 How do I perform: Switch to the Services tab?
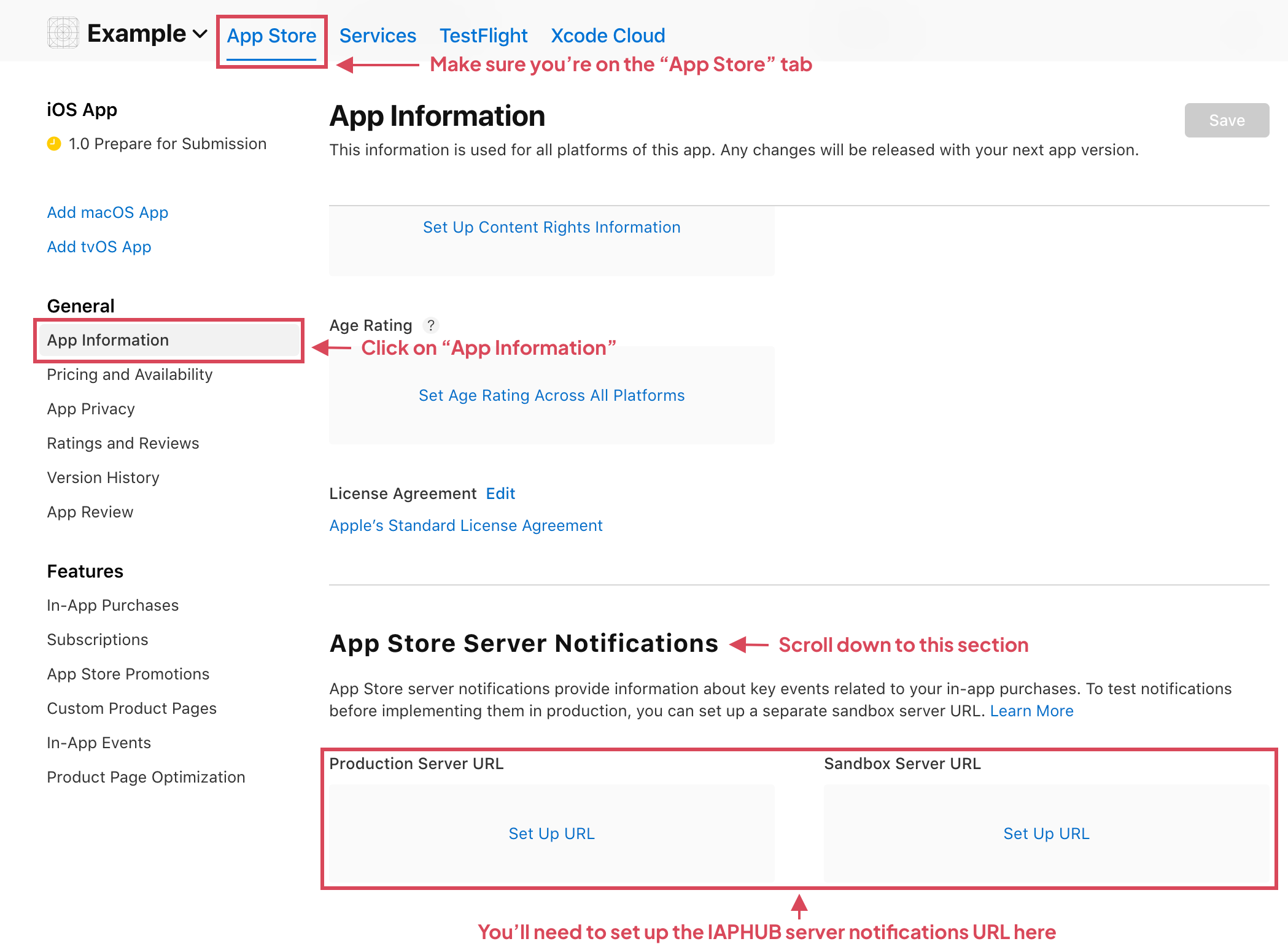click(378, 36)
